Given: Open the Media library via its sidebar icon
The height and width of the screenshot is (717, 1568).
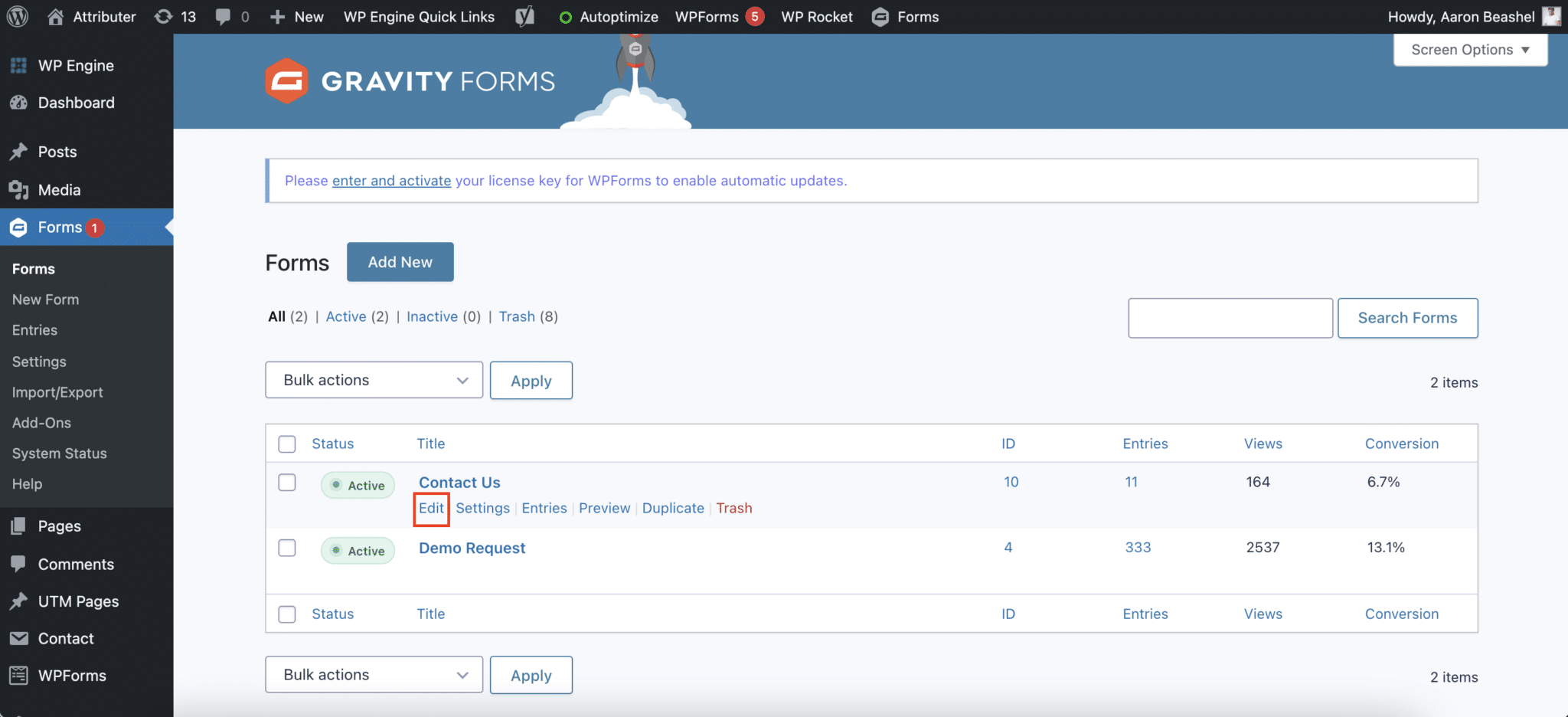Looking at the screenshot, I should click(18, 189).
